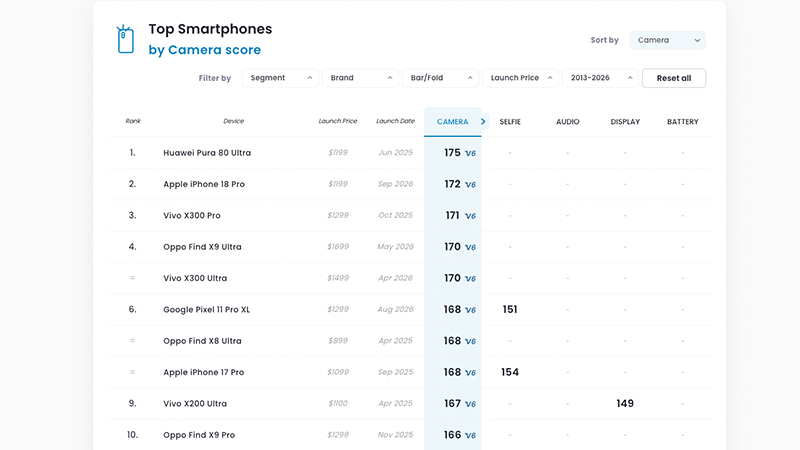Image resolution: width=800 pixels, height=450 pixels.
Task: Open the Oppo Find X9 Pro device link
Action: pos(199,435)
